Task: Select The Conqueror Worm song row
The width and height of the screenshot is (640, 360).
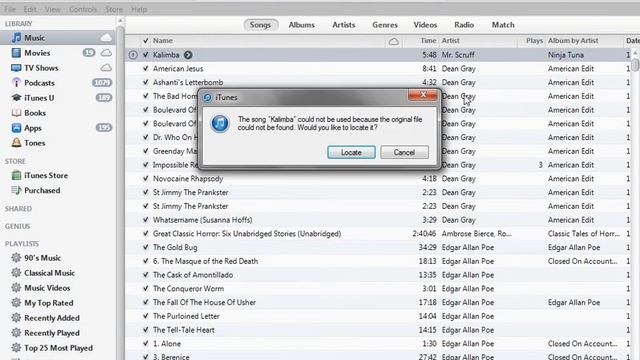Action: pyautogui.click(x=378, y=289)
